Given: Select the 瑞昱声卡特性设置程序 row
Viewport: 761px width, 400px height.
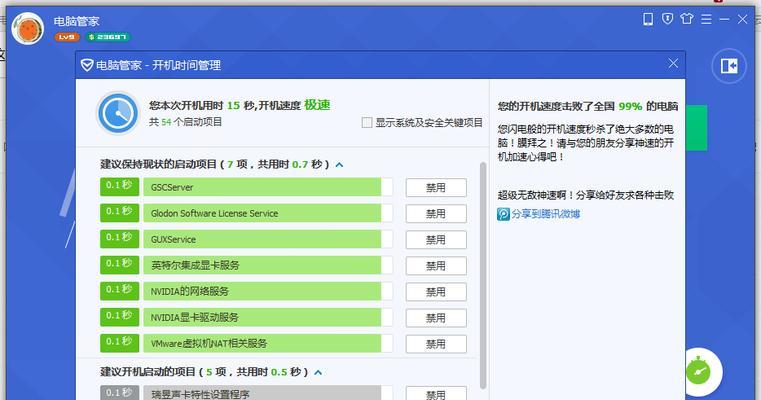Looking at the screenshot, I should 267,393.
